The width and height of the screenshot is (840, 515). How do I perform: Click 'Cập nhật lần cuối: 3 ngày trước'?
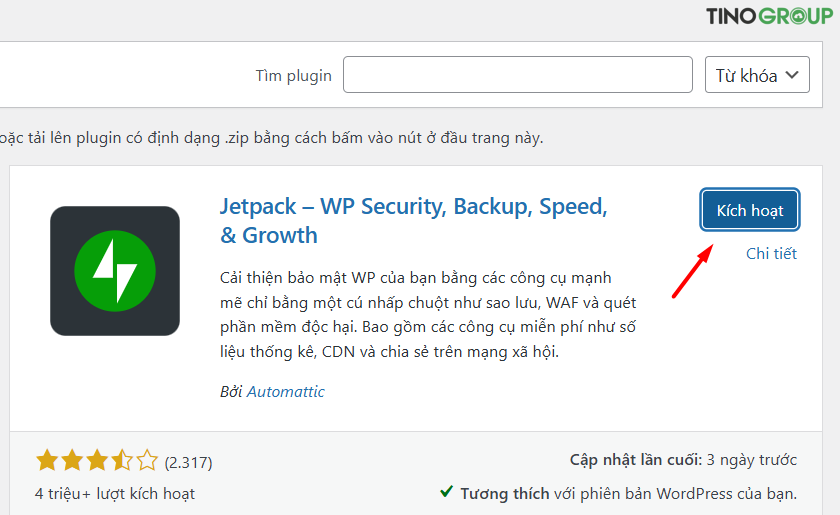pyautogui.click(x=683, y=460)
